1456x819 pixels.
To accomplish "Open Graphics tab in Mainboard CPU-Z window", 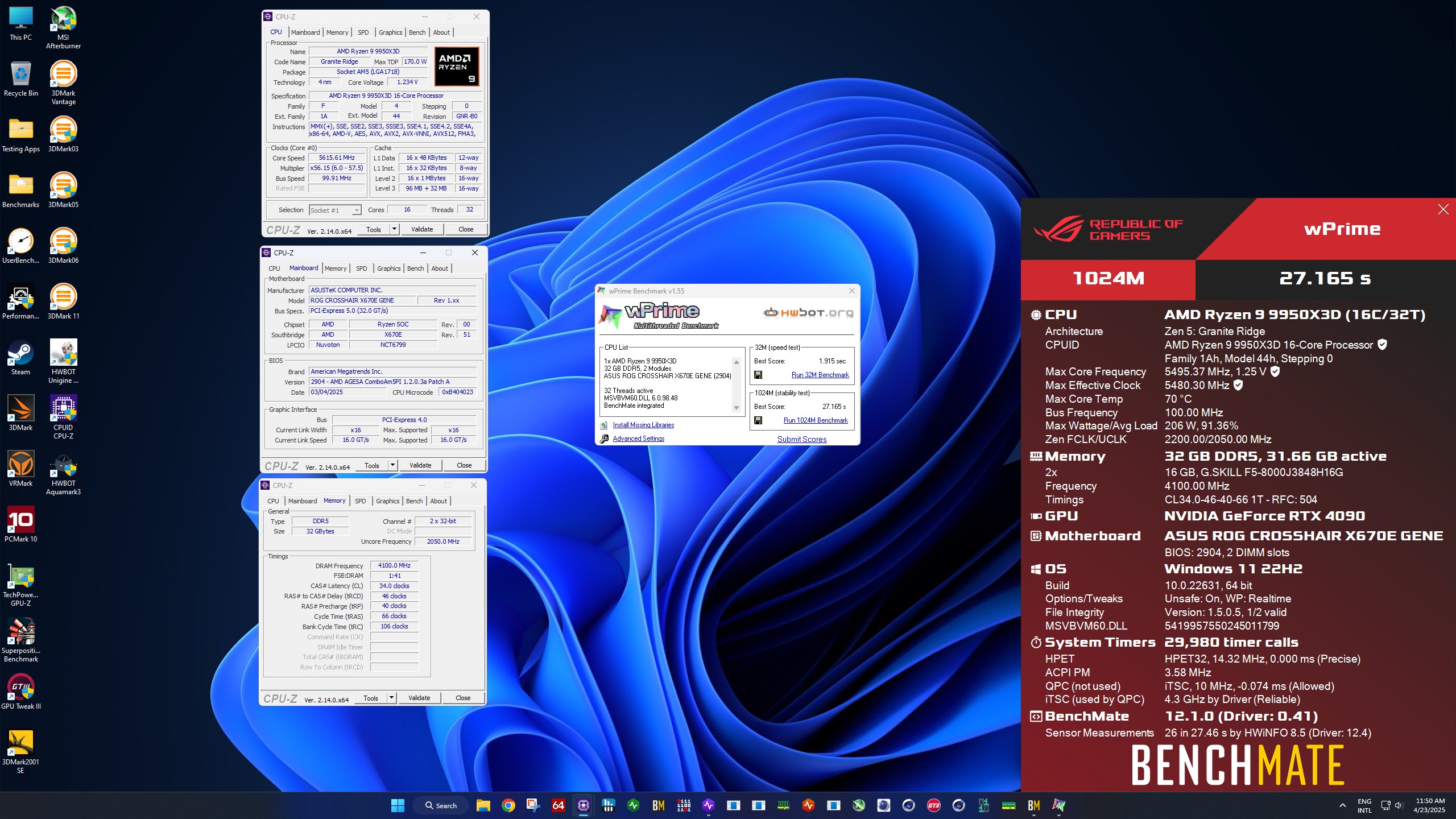I will pyautogui.click(x=388, y=268).
